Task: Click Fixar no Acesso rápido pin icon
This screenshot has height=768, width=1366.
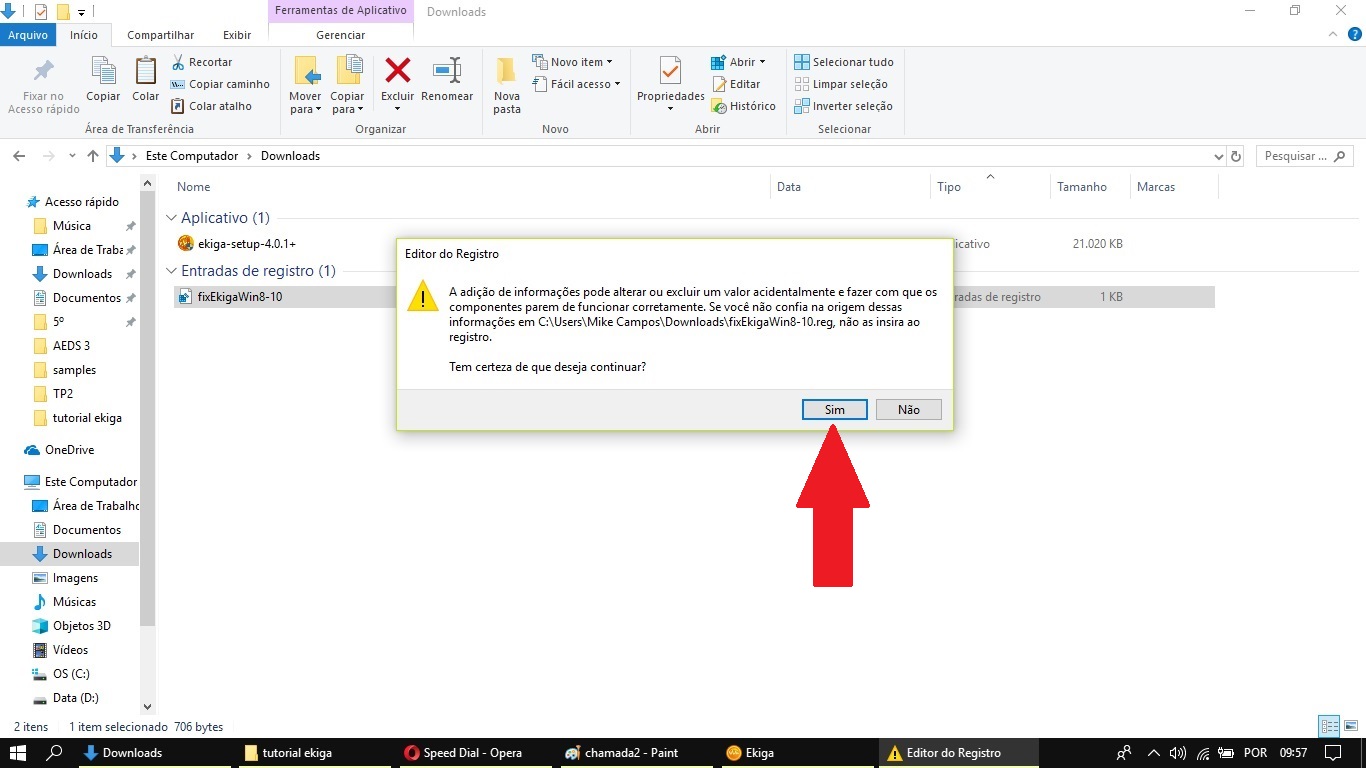Action: 43,72
